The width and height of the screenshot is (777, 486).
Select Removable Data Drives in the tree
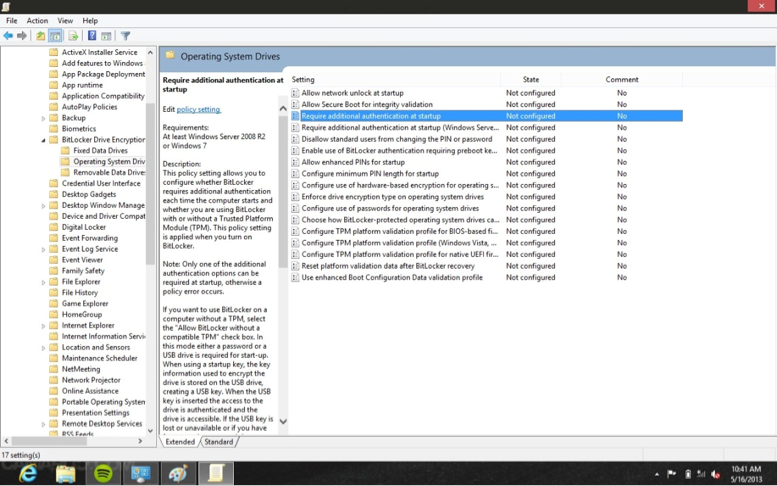(109, 172)
